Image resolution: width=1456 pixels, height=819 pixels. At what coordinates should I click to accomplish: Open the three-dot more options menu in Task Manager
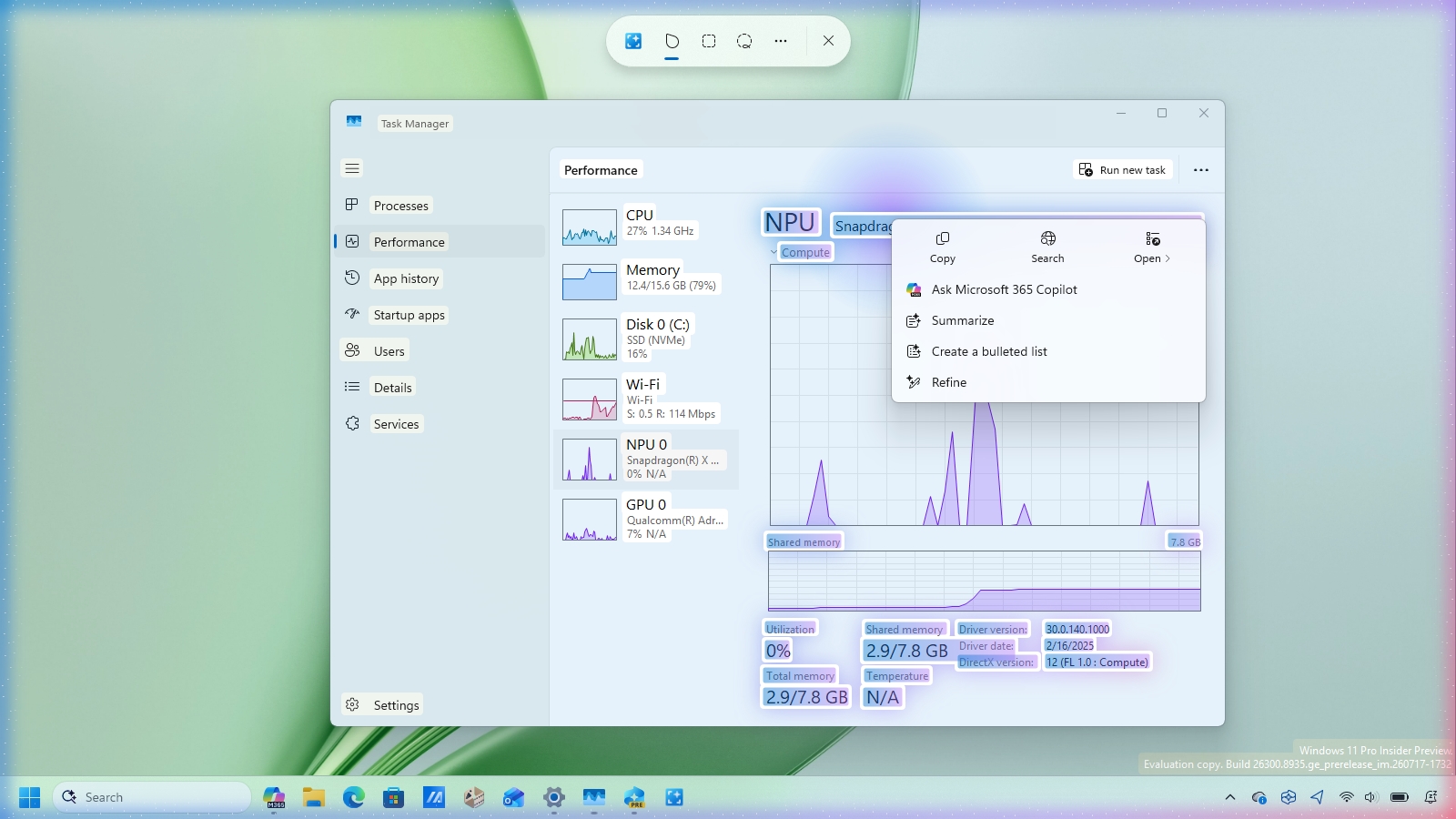coord(1201,170)
